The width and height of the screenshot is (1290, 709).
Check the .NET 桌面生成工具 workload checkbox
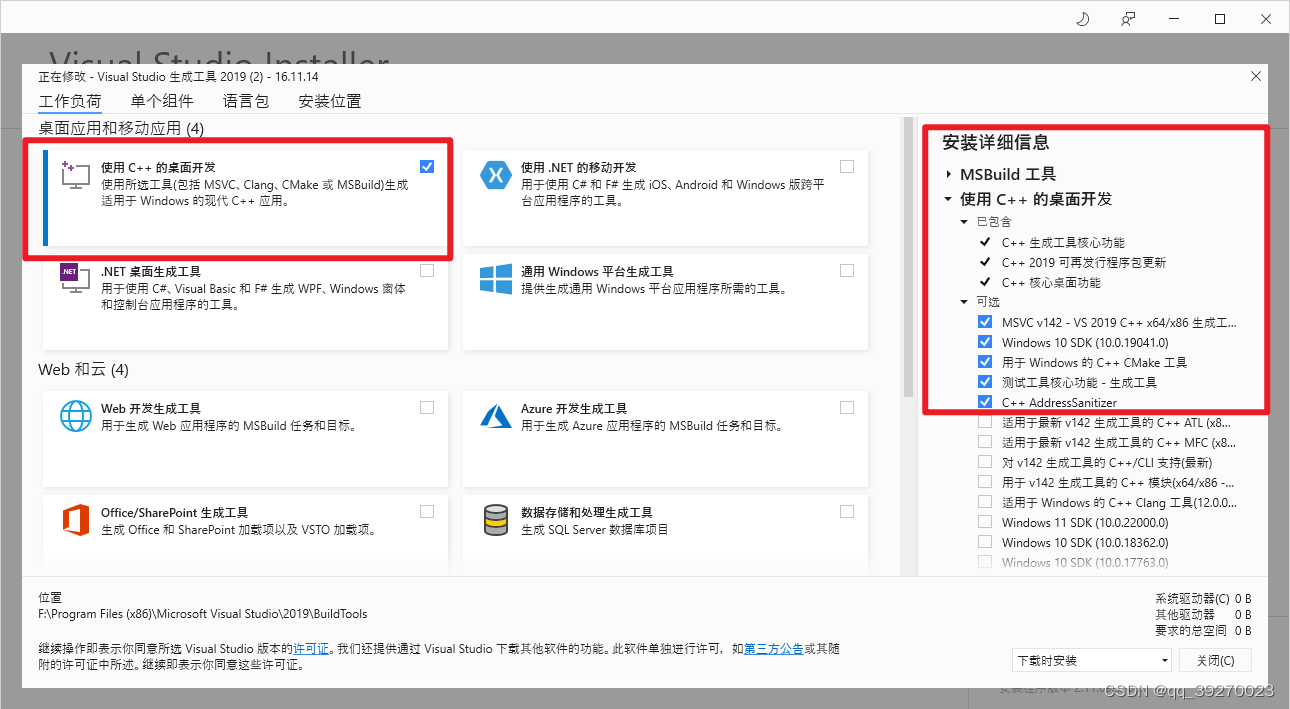pos(427,270)
